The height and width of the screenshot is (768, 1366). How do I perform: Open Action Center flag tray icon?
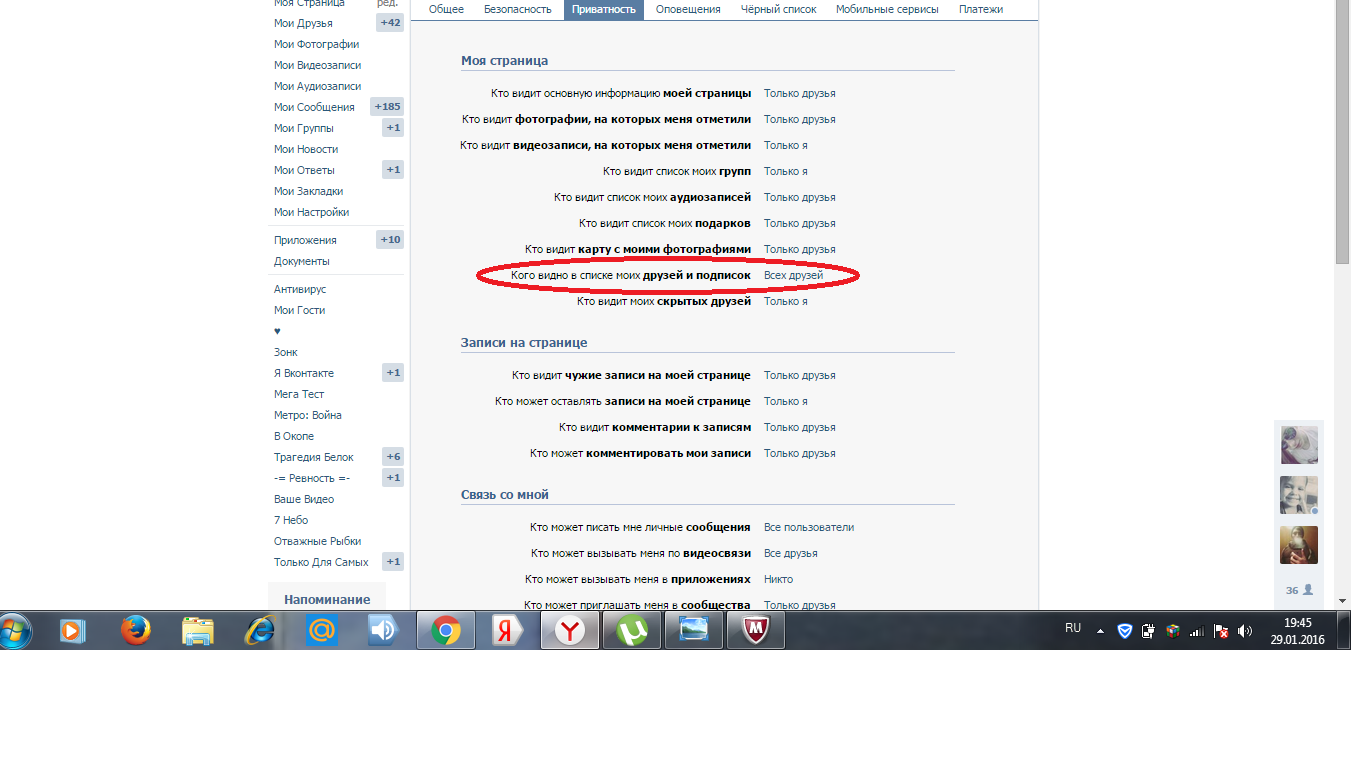(1220, 631)
